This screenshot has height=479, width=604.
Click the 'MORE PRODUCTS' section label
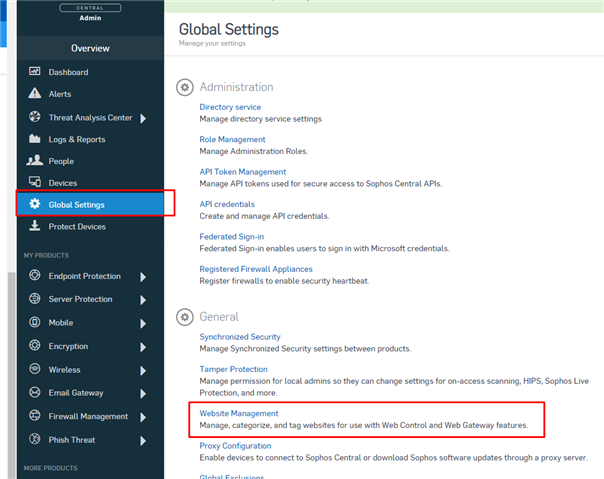pyautogui.click(x=50, y=468)
